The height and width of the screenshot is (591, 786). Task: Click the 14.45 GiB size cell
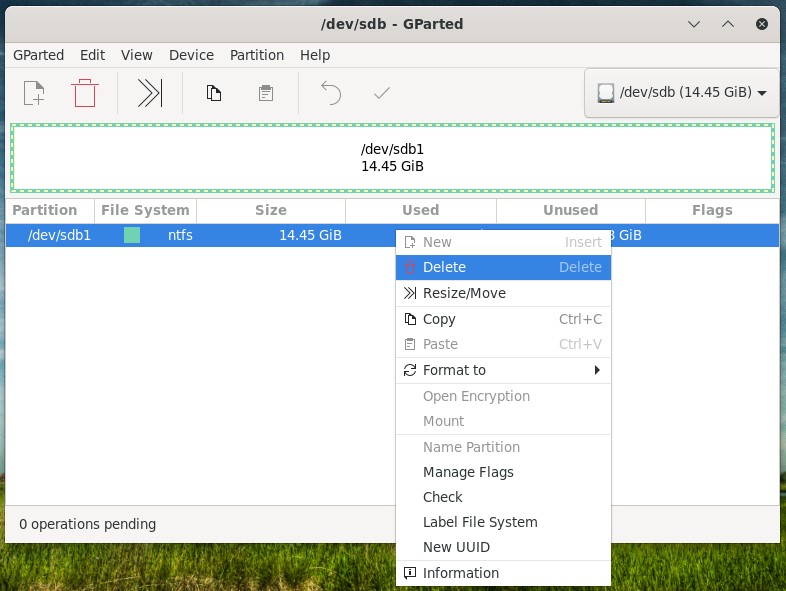[x=310, y=235]
